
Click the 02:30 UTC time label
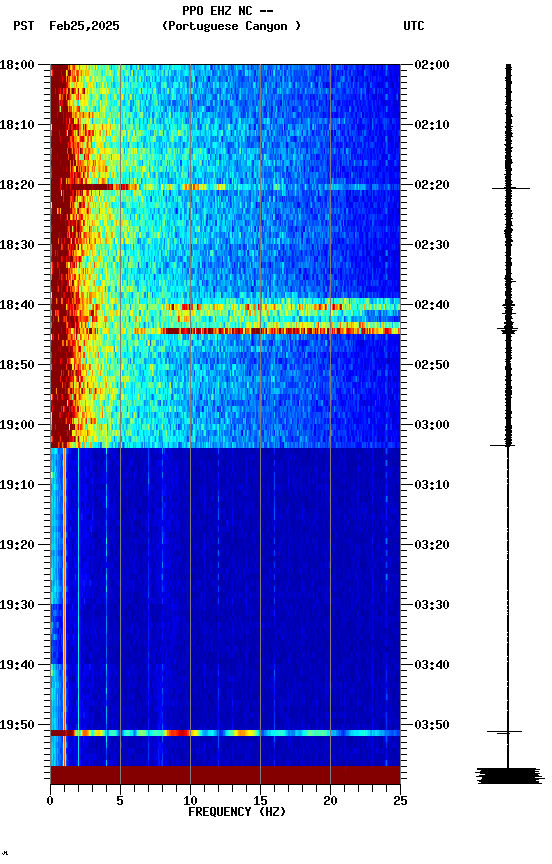[432, 245]
